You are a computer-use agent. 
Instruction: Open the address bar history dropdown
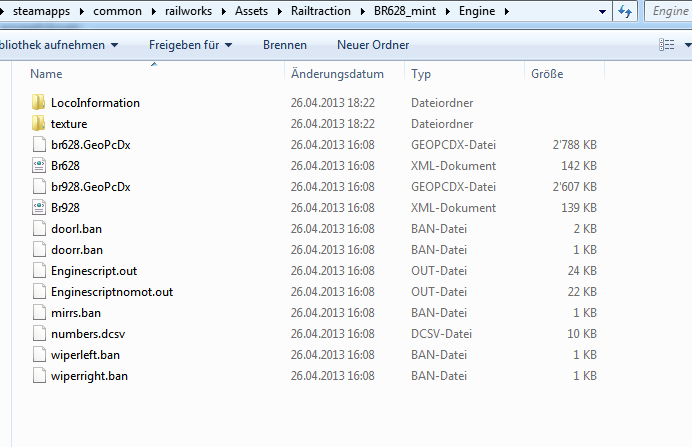coord(602,11)
